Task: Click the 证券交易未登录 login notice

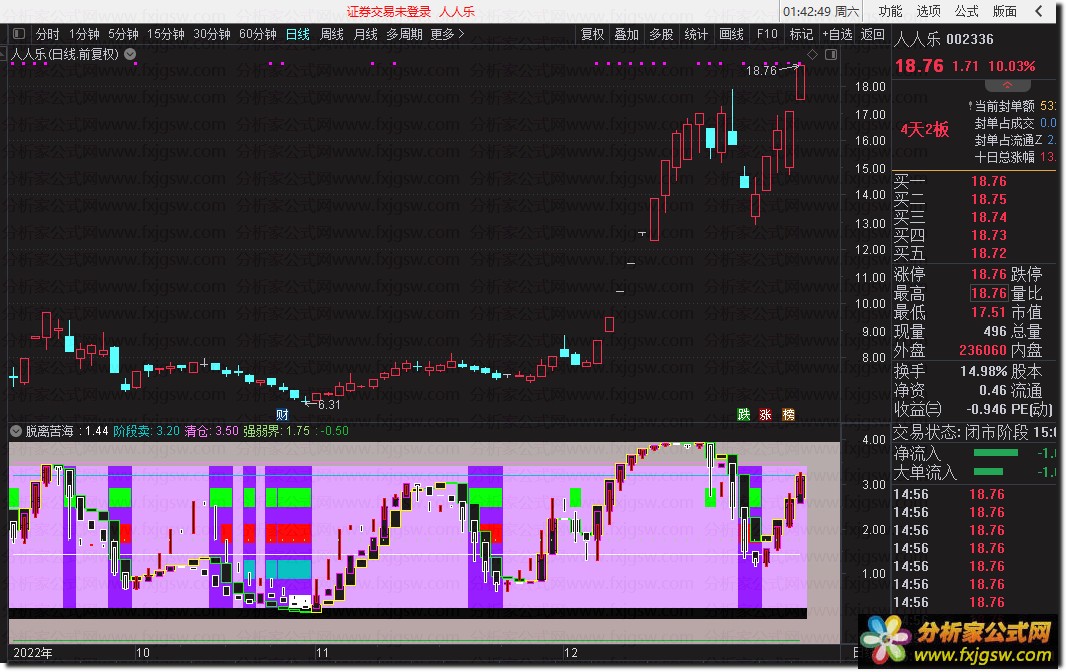Action: (x=389, y=12)
